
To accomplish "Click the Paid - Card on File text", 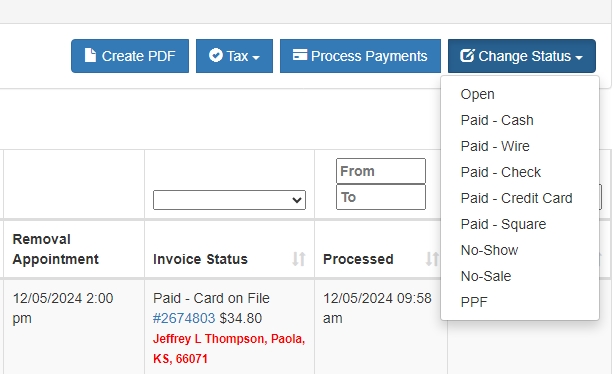I will [x=211, y=298].
